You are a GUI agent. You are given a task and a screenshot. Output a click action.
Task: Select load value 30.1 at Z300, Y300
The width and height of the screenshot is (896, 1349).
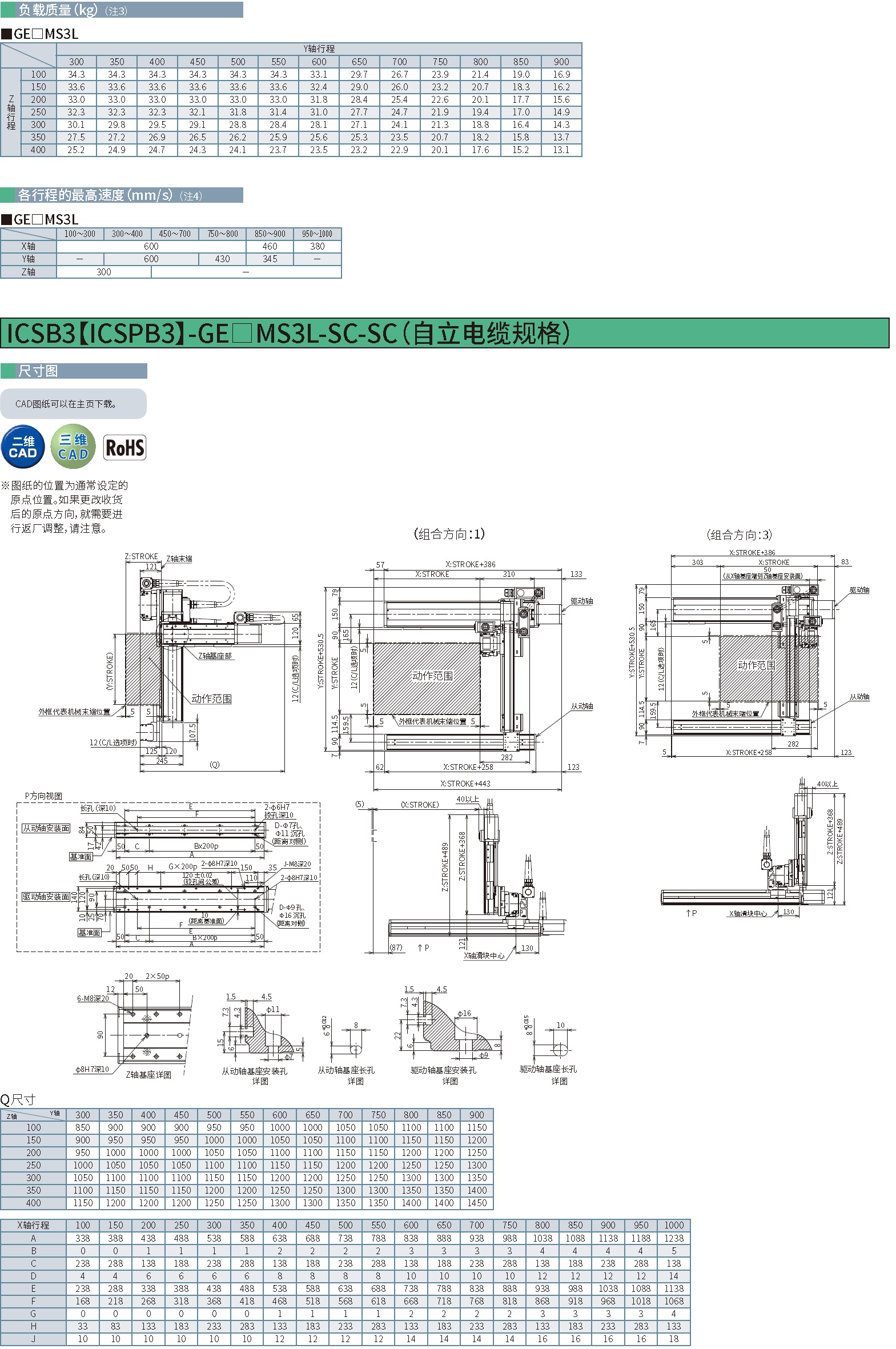pyautogui.click(x=76, y=126)
